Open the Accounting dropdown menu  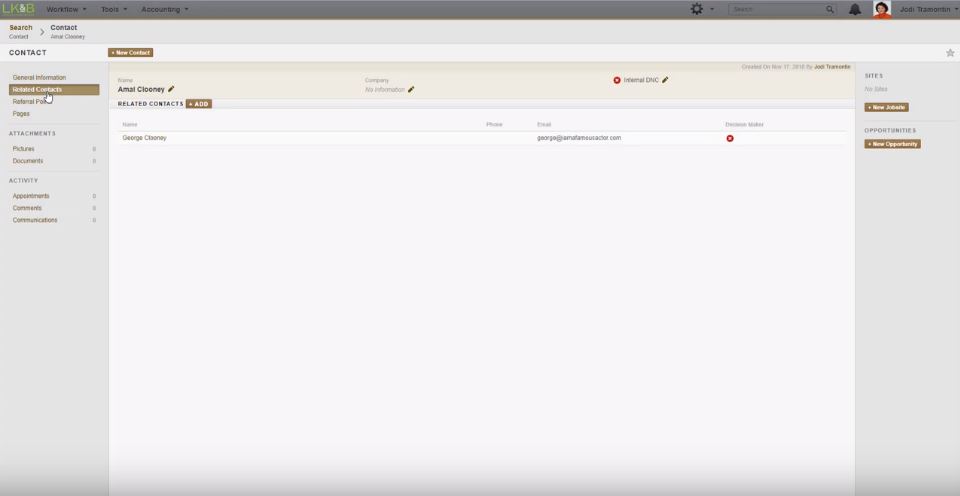[164, 9]
